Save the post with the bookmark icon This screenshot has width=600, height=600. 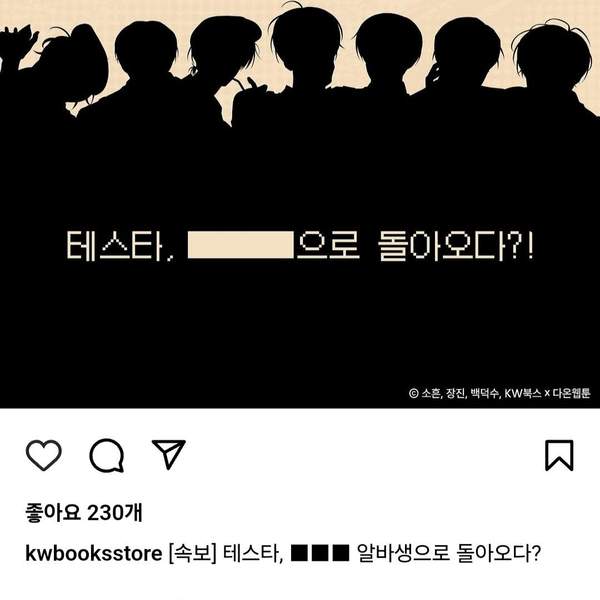(x=559, y=455)
